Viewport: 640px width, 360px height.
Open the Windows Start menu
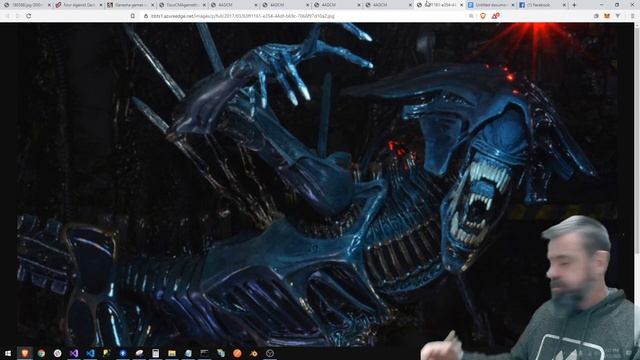coord(8,353)
